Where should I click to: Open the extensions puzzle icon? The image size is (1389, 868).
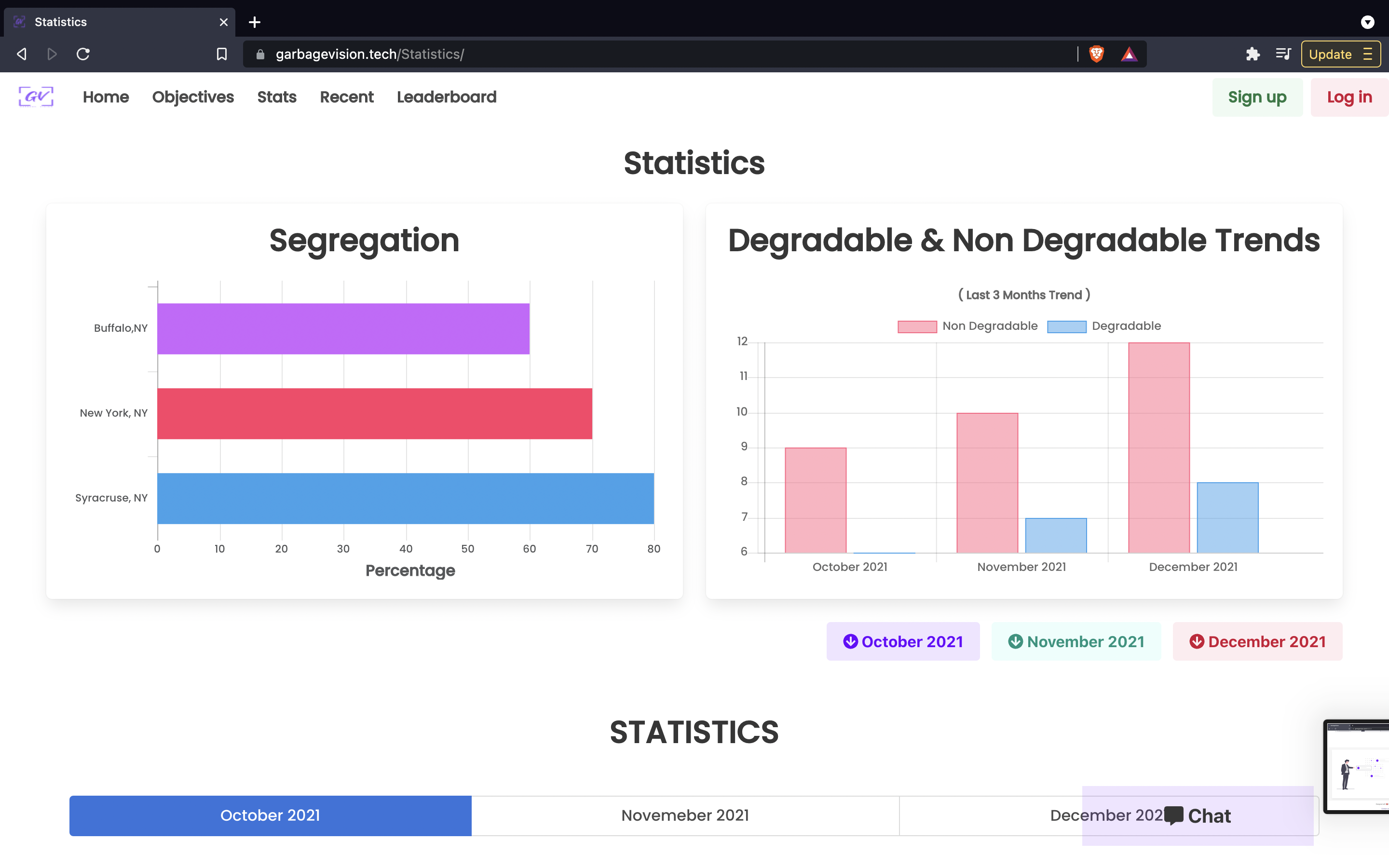point(1253,54)
